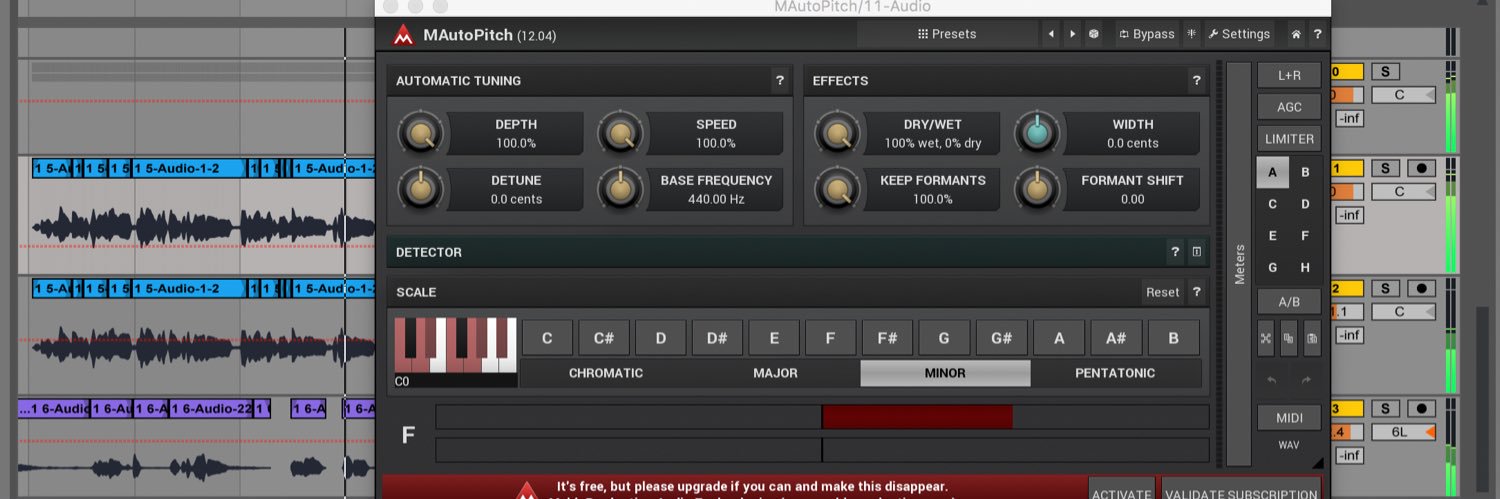Toggle the E note in scale
This screenshot has width=1500, height=499.
774,338
